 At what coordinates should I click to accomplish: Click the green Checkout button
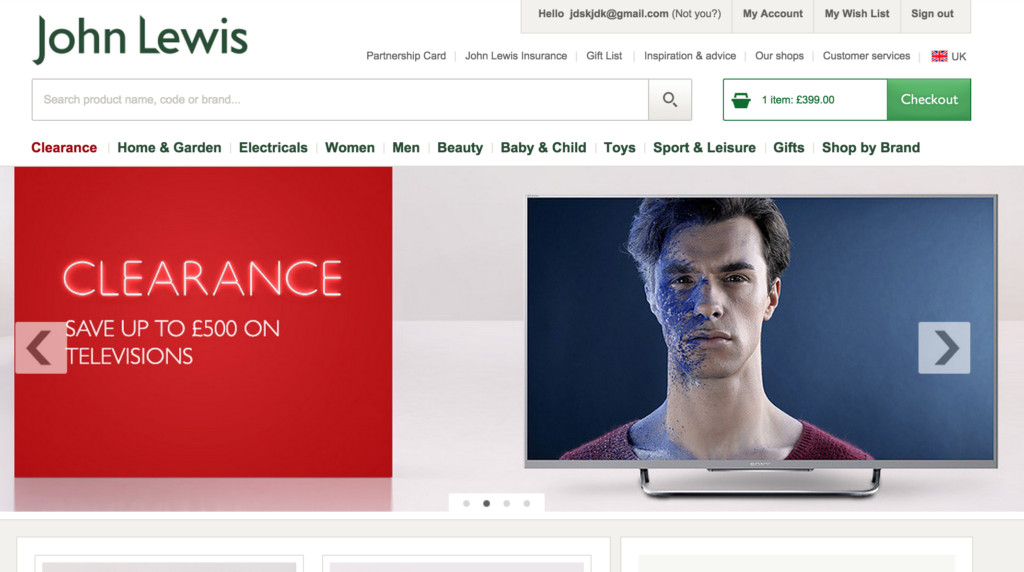coord(929,99)
